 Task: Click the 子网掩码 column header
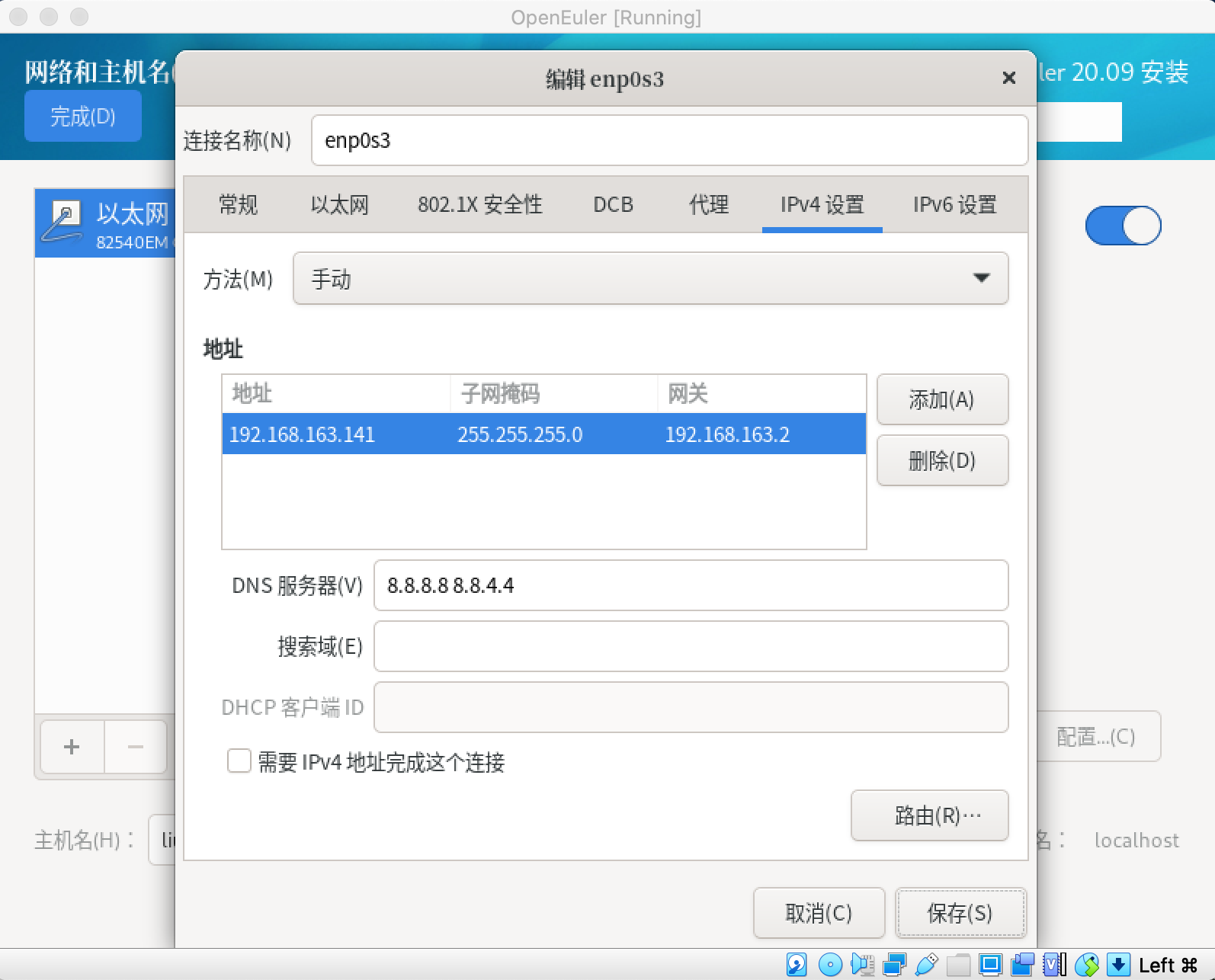coord(554,393)
